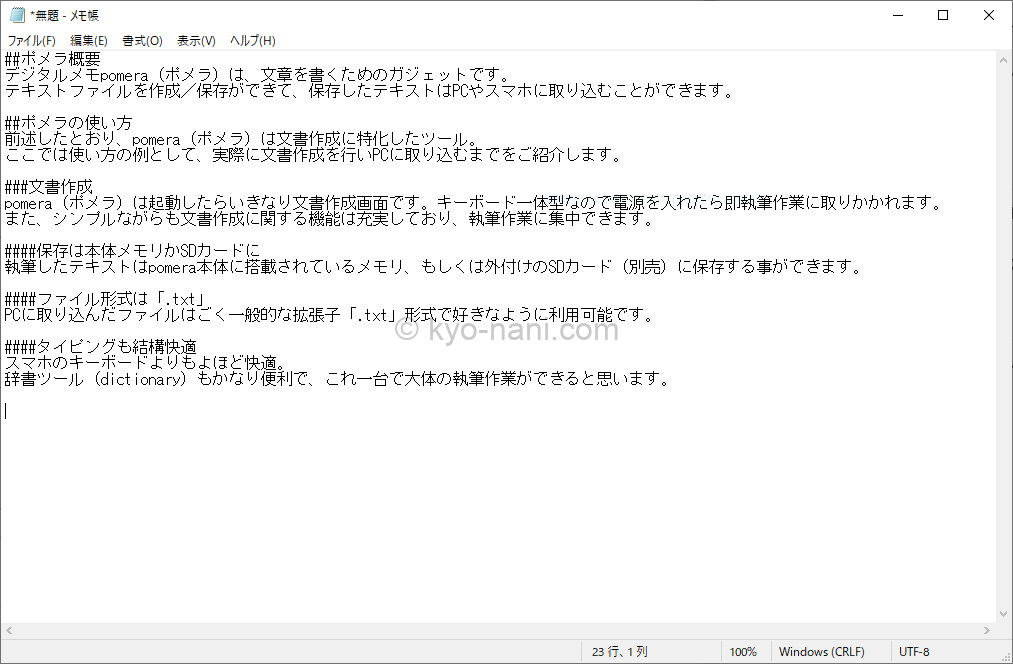Click the UTF-8 encoding indicator
1013x664 pixels.
[x=914, y=652]
